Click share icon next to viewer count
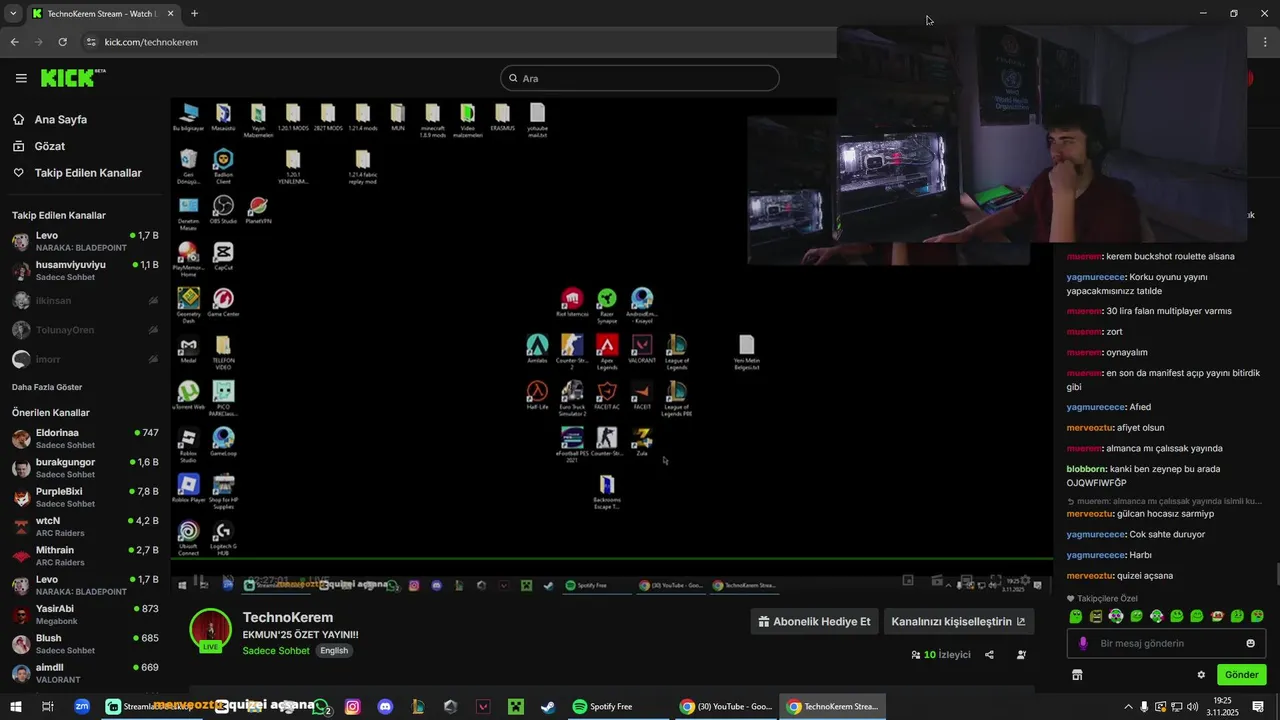 [989, 655]
